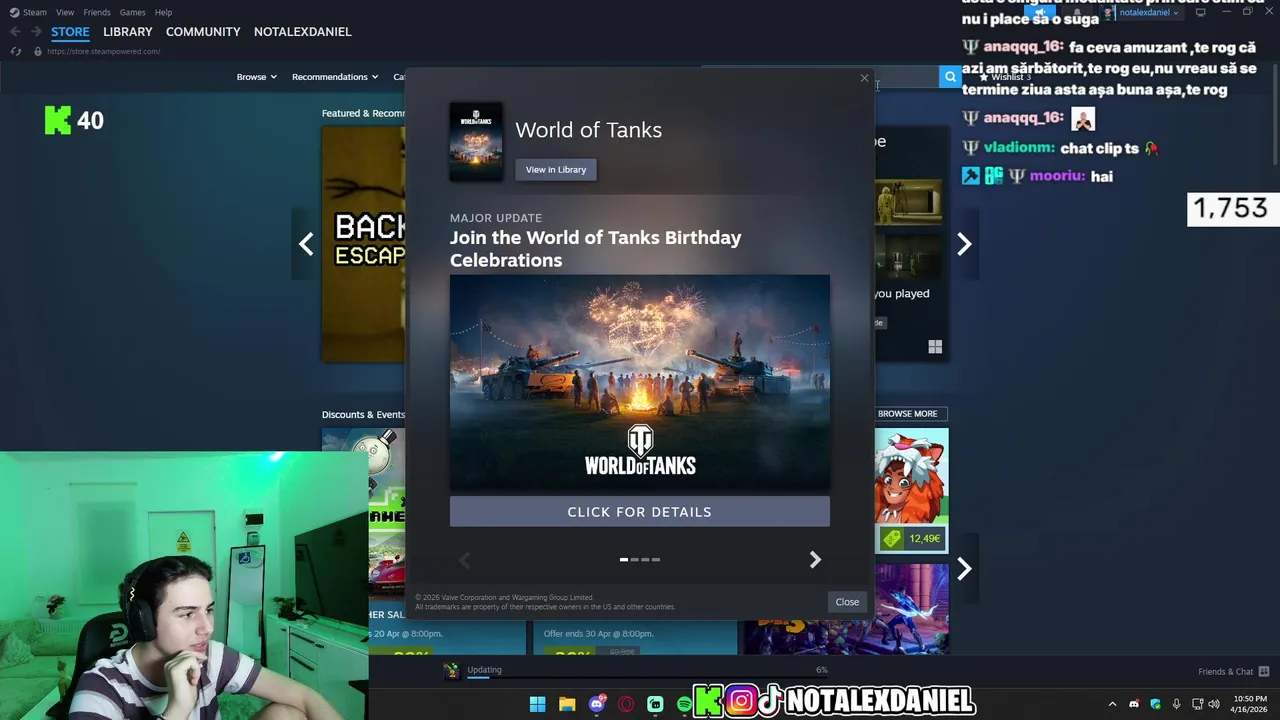Expand the Recommendations dropdown

[335, 77]
